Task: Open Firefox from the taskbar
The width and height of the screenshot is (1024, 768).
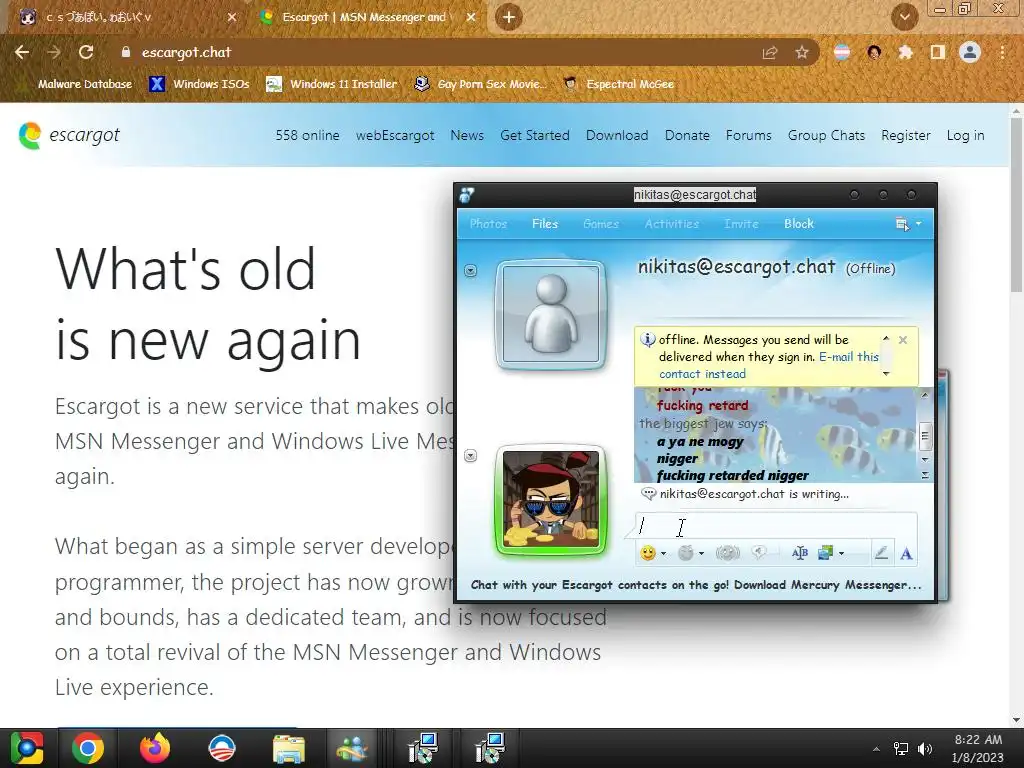Action: [155, 748]
